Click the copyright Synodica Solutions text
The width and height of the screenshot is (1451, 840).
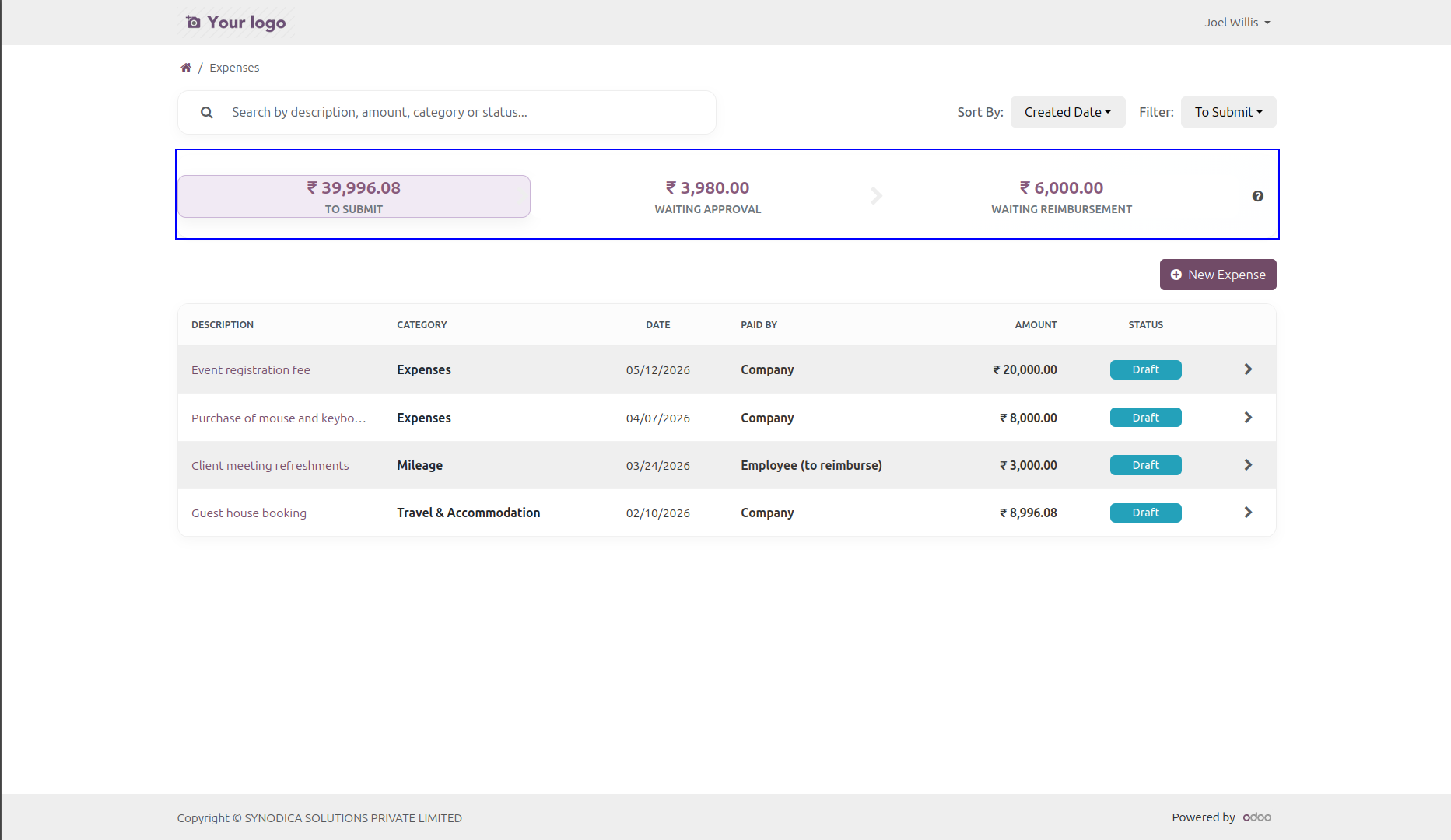point(319,818)
